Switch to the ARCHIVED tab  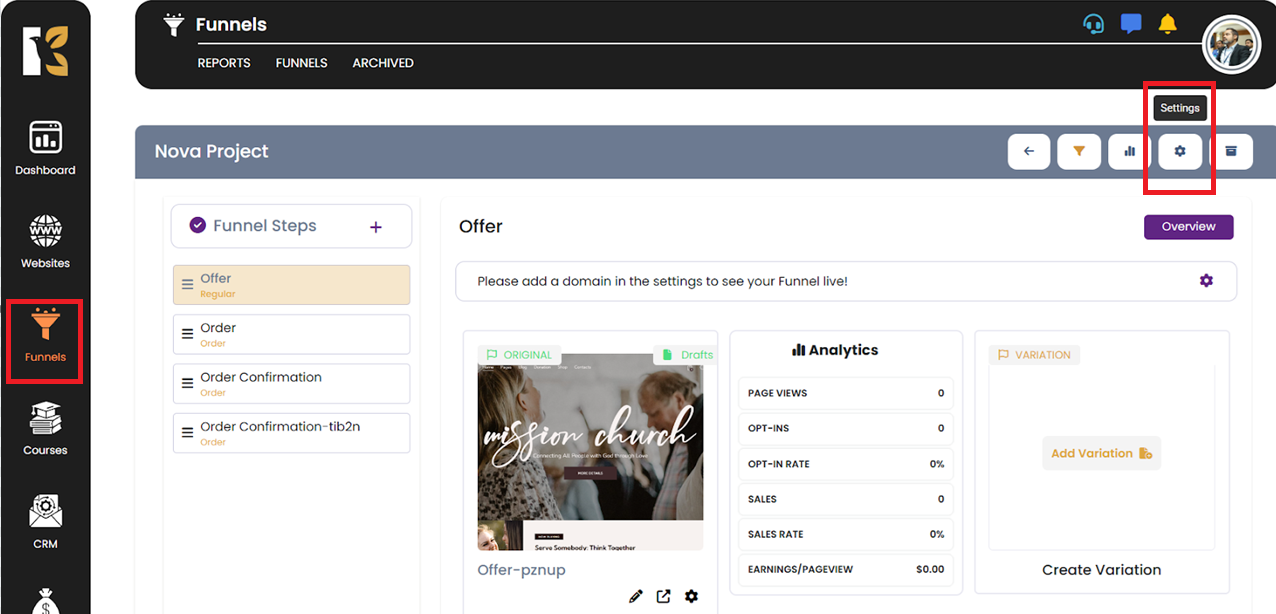[383, 63]
